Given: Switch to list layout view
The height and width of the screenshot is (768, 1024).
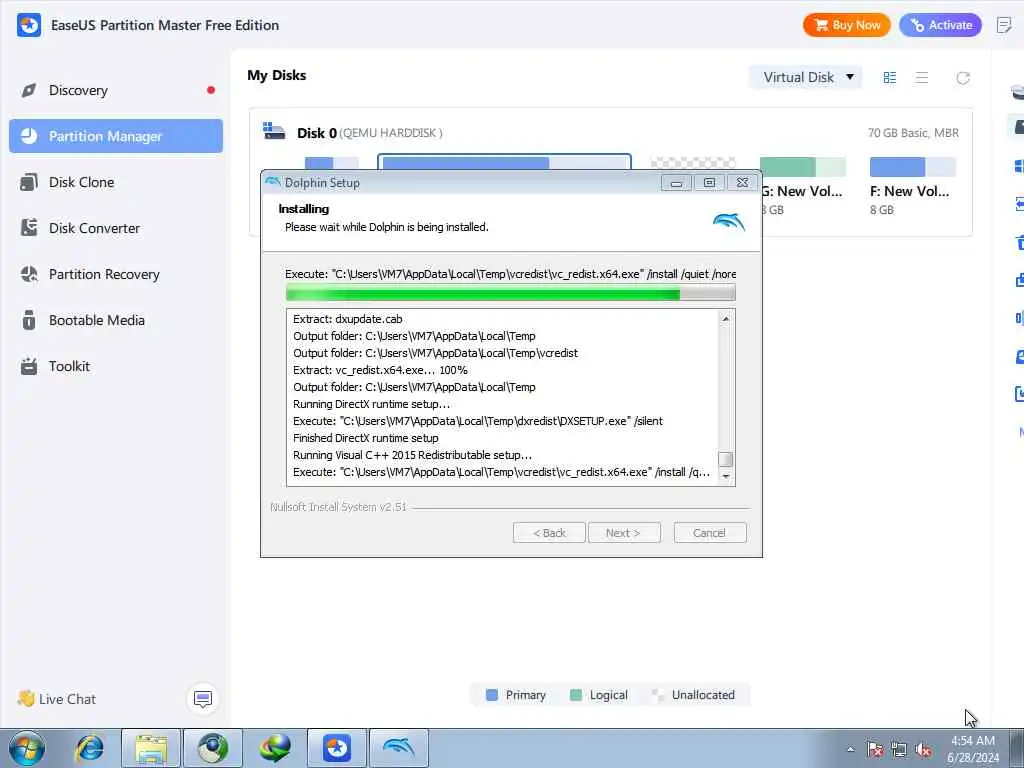Looking at the screenshot, I should [922, 78].
